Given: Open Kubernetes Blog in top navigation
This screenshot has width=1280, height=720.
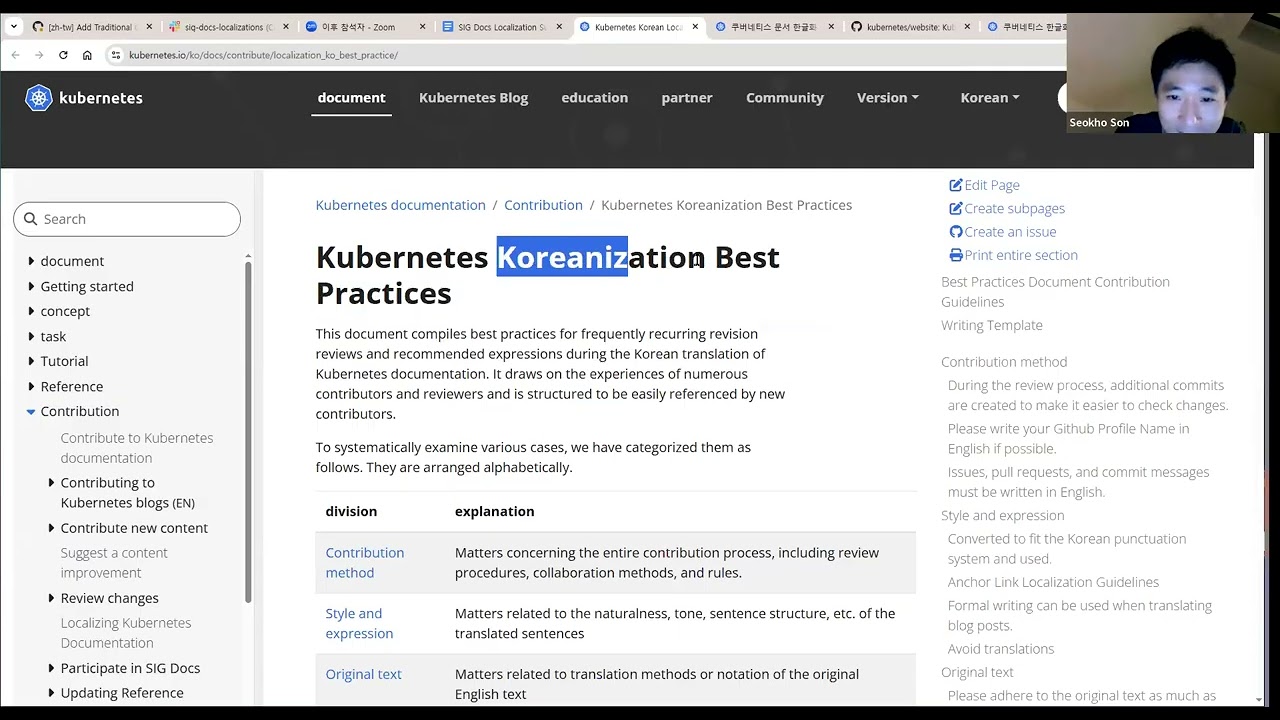Looking at the screenshot, I should coord(473,97).
